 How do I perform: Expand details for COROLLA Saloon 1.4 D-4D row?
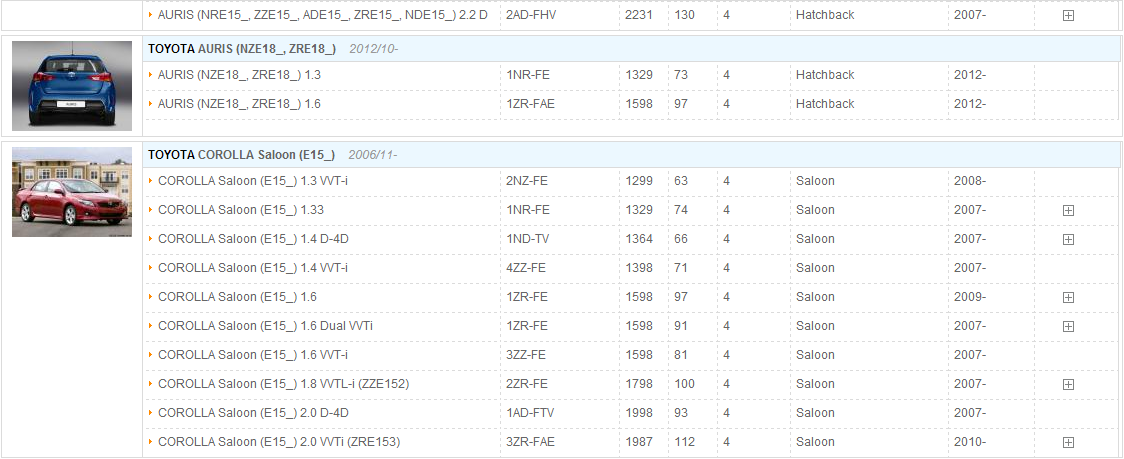click(x=1068, y=239)
